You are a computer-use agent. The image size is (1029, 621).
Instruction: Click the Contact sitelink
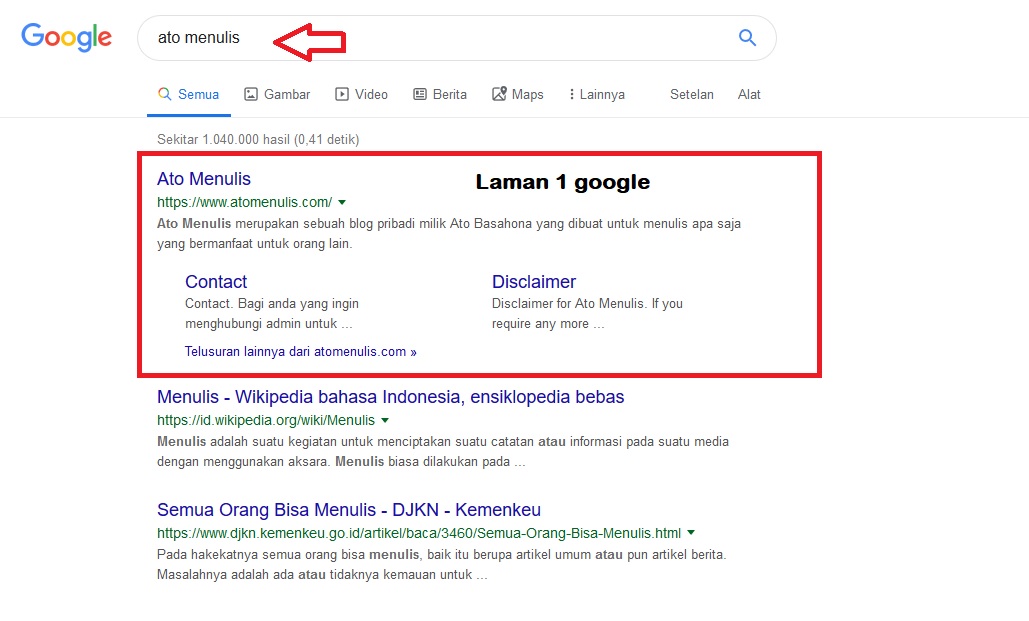pos(216,282)
